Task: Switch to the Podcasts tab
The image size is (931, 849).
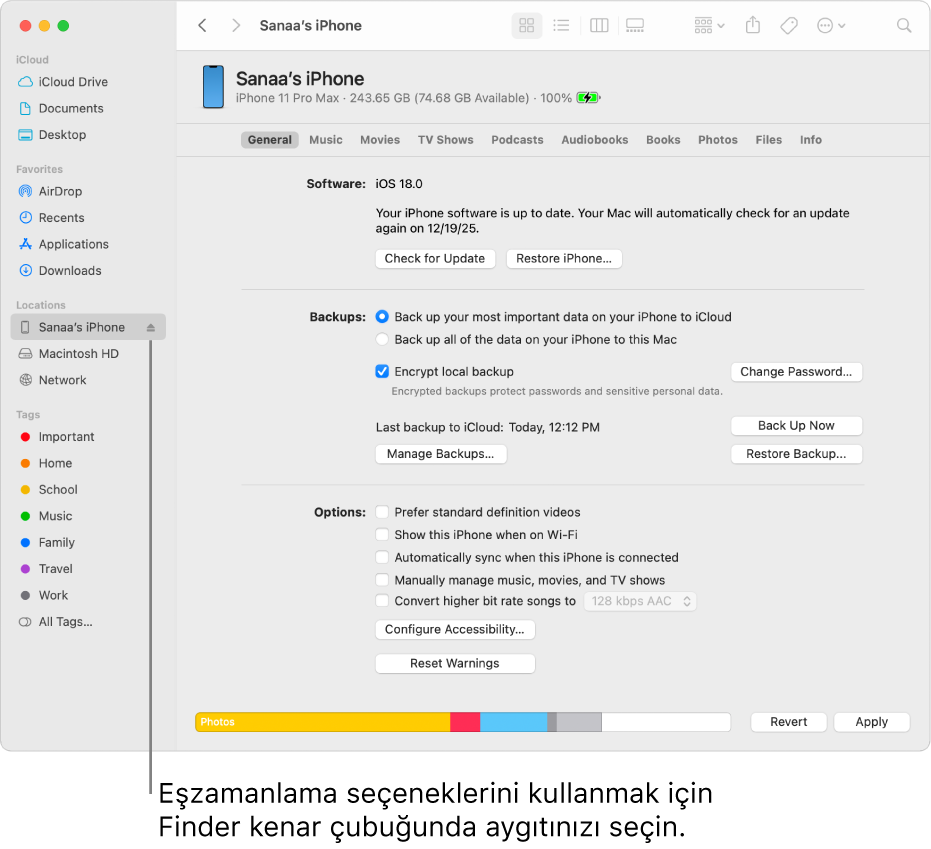Action: (517, 140)
